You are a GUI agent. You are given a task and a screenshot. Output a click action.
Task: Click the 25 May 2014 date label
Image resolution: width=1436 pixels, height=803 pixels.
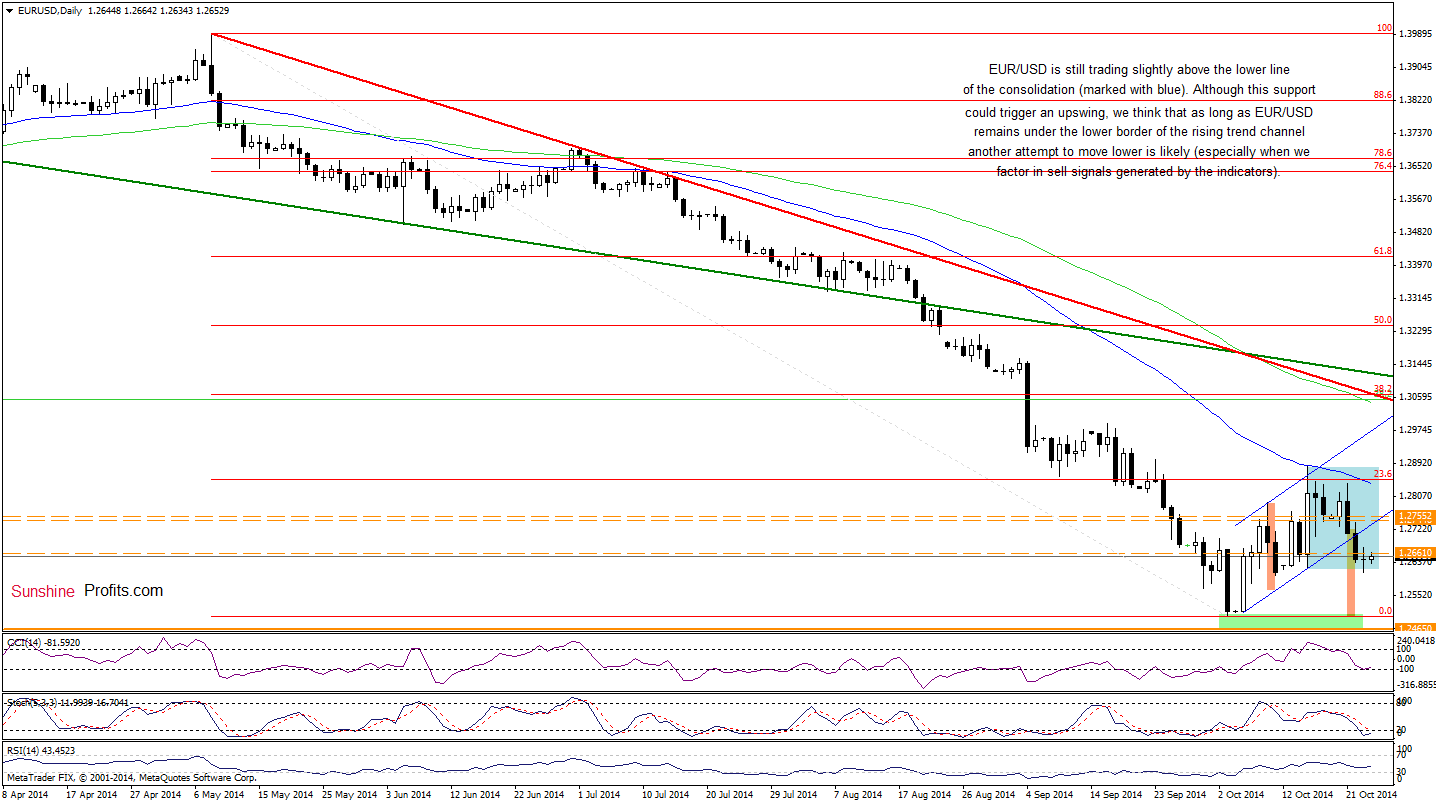(x=348, y=794)
